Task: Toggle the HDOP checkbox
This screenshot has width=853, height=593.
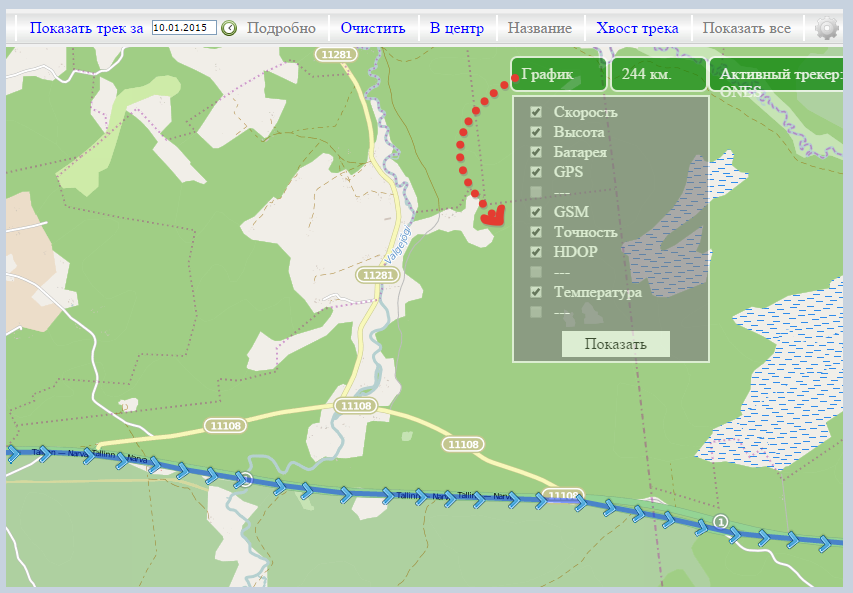Action: point(536,252)
